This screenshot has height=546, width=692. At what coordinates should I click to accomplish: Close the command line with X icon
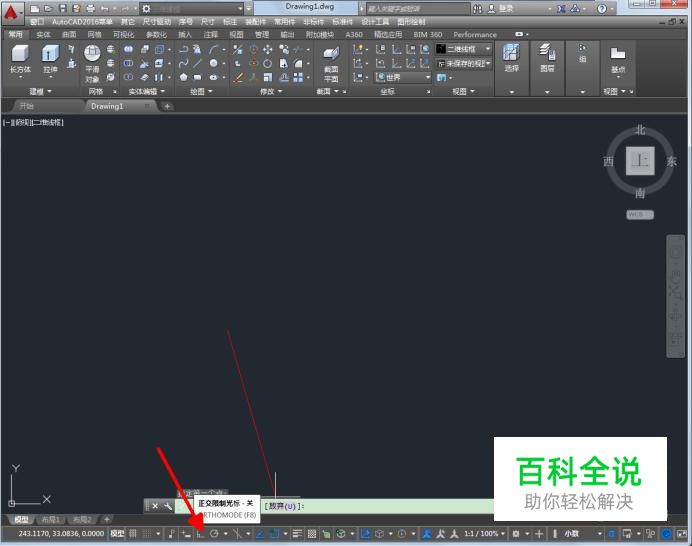point(155,506)
